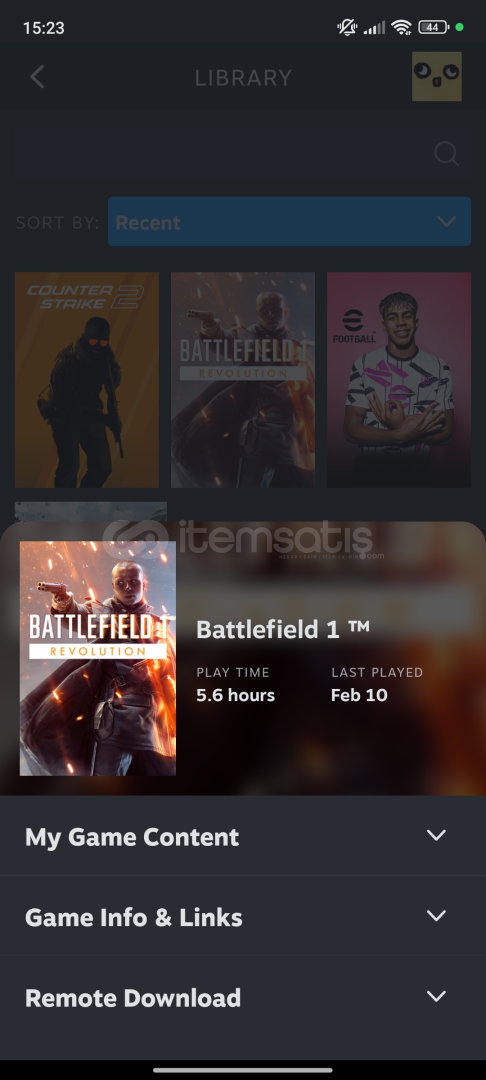Expand My Game Content section
486x1080 pixels.
point(243,836)
